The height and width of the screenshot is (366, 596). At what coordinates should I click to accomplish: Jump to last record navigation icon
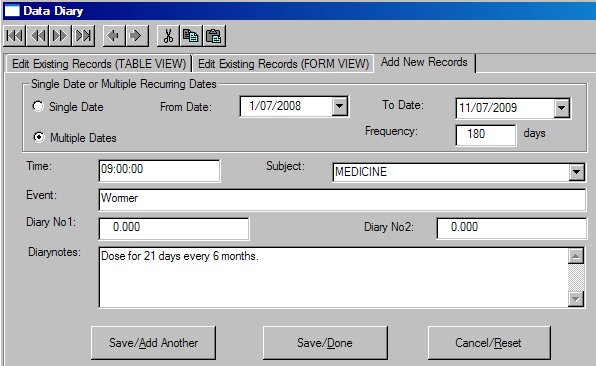pos(83,36)
